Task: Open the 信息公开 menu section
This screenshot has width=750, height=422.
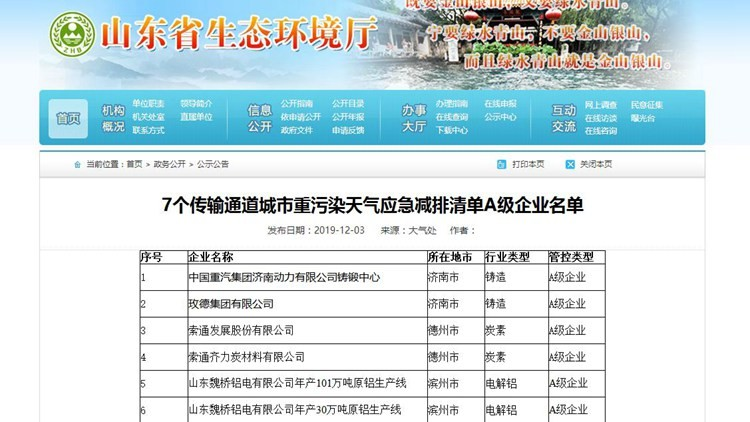Action: pos(259,118)
